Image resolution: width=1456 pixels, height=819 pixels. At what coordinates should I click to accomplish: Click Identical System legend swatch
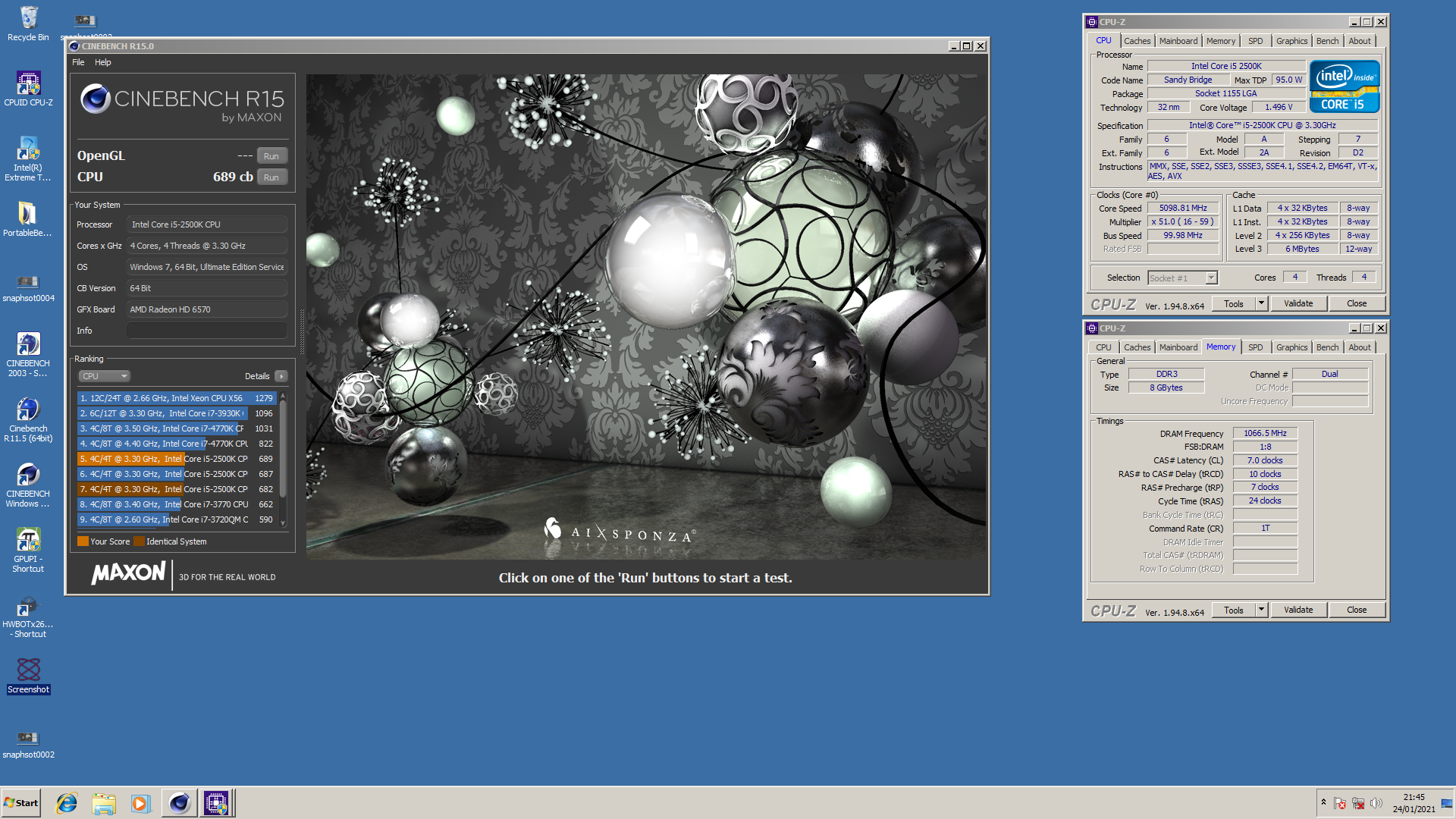[x=139, y=541]
